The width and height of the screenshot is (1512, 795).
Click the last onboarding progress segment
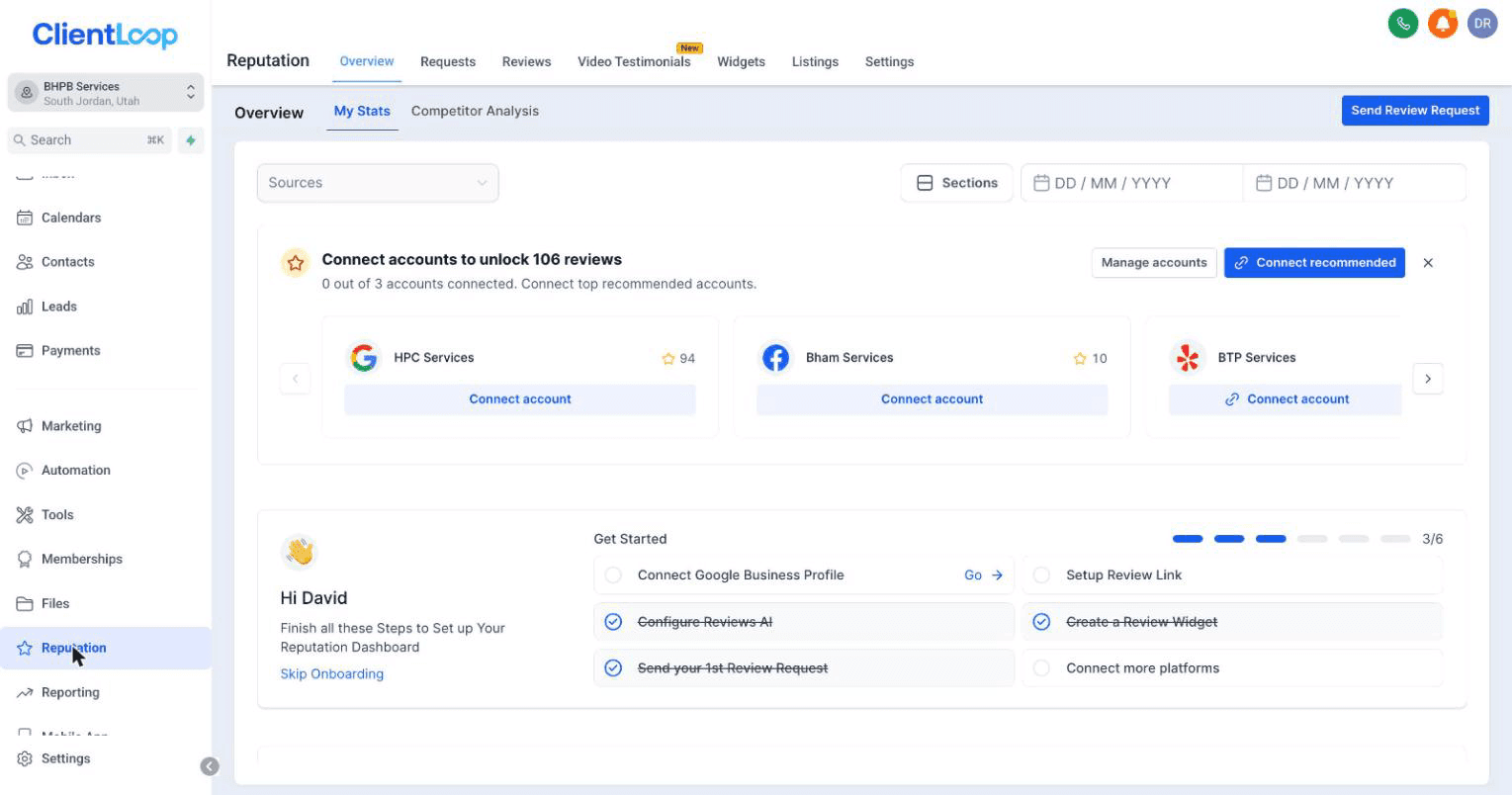click(1395, 539)
